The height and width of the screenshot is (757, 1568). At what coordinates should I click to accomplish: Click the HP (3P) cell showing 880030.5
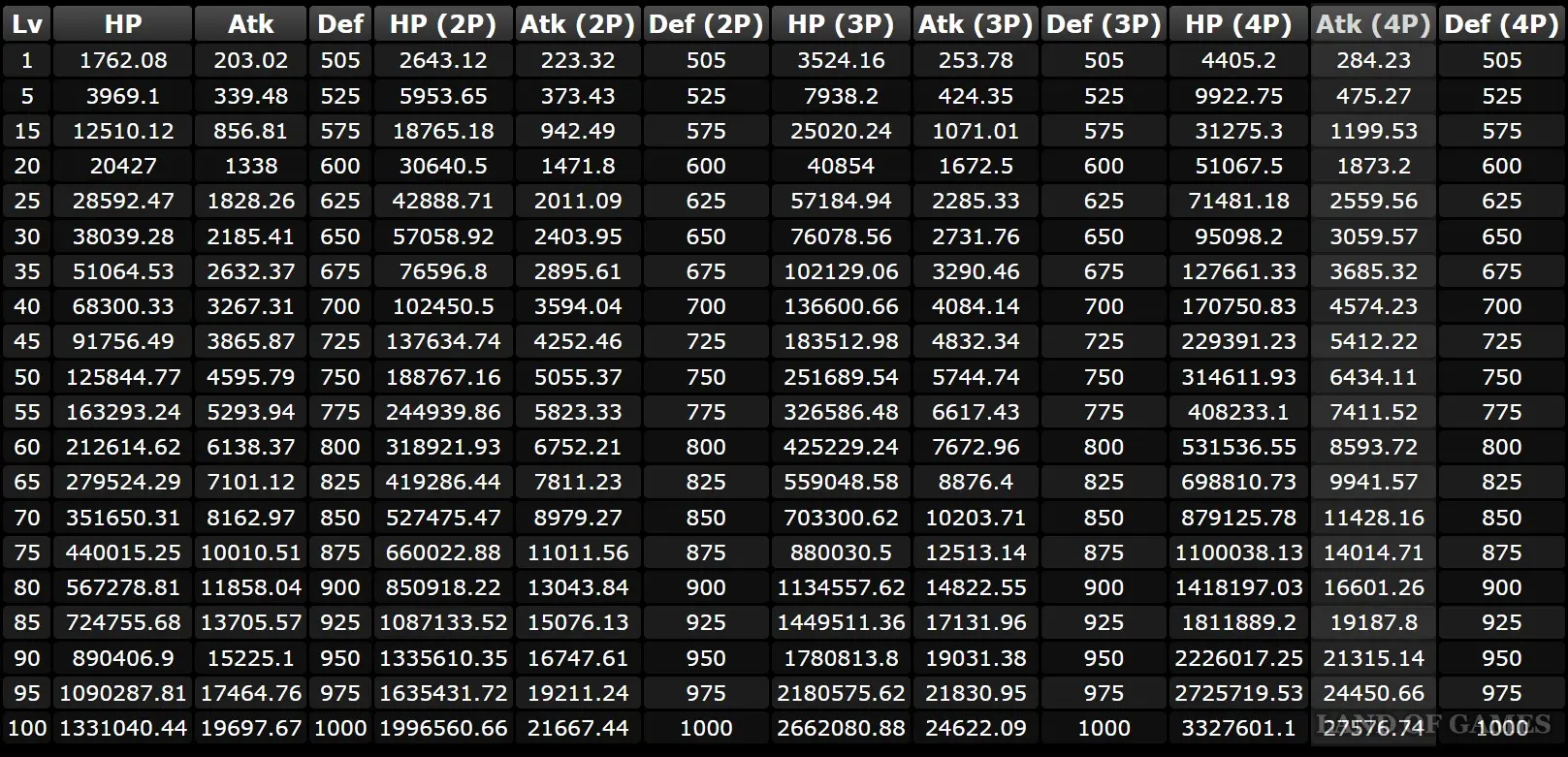point(841,552)
